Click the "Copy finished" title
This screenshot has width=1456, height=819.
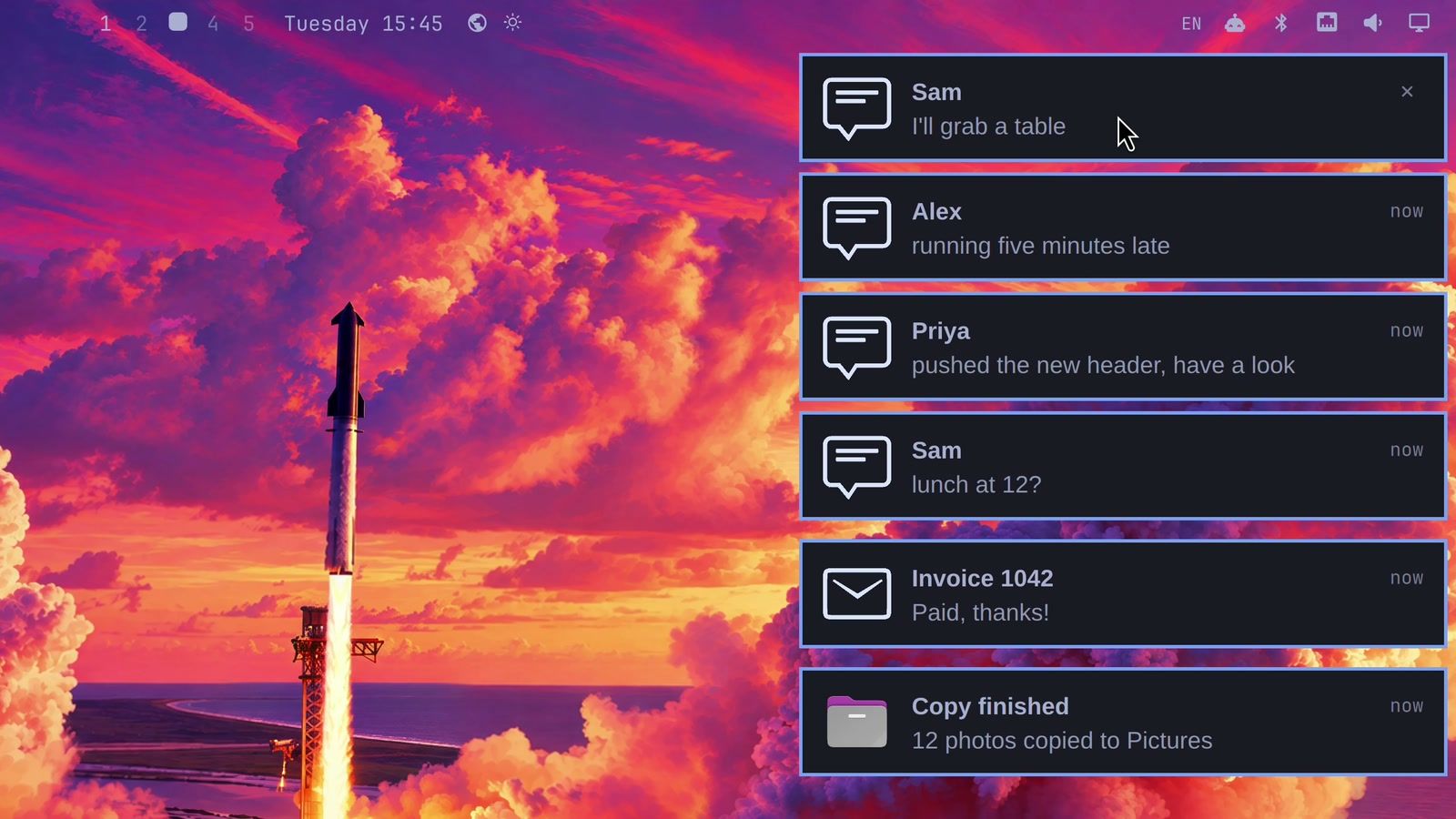coord(990,706)
